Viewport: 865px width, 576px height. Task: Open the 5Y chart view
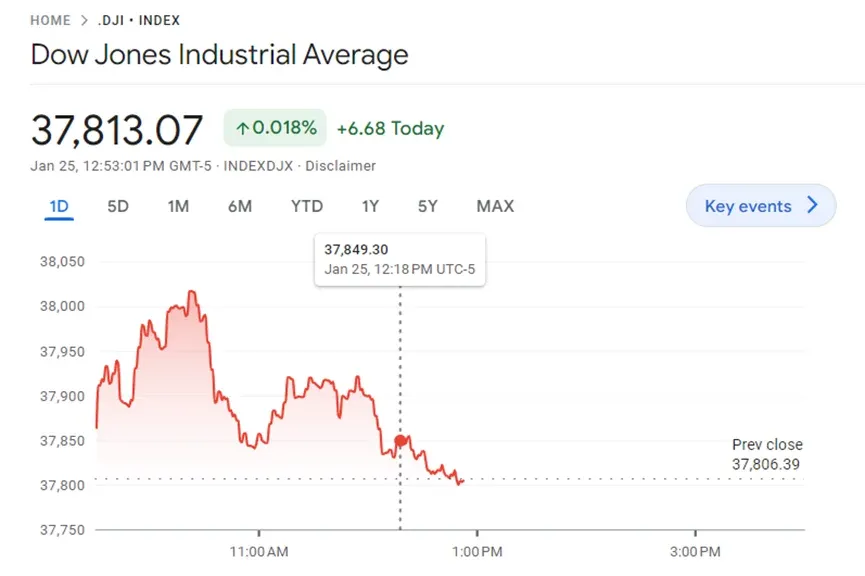[x=428, y=206]
